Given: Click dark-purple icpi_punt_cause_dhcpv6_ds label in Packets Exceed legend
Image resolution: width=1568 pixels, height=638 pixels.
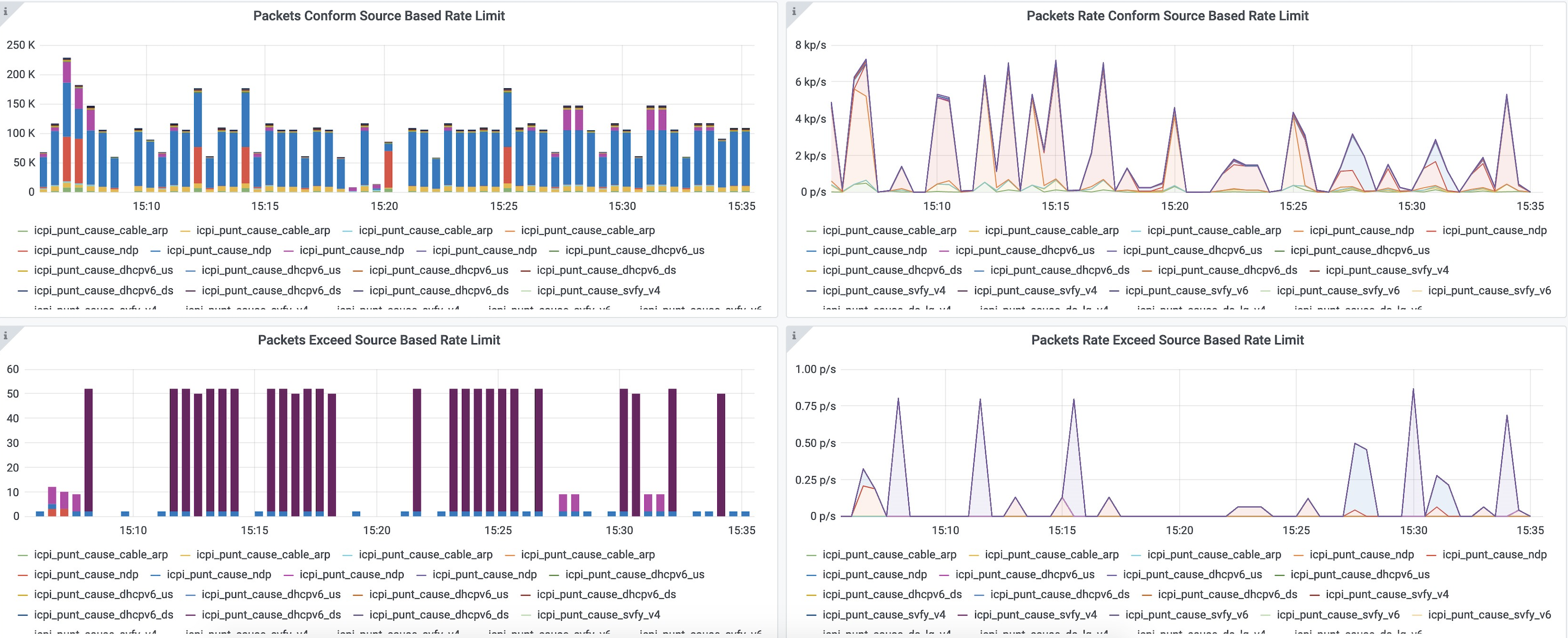Looking at the screenshot, I should pos(271,614).
